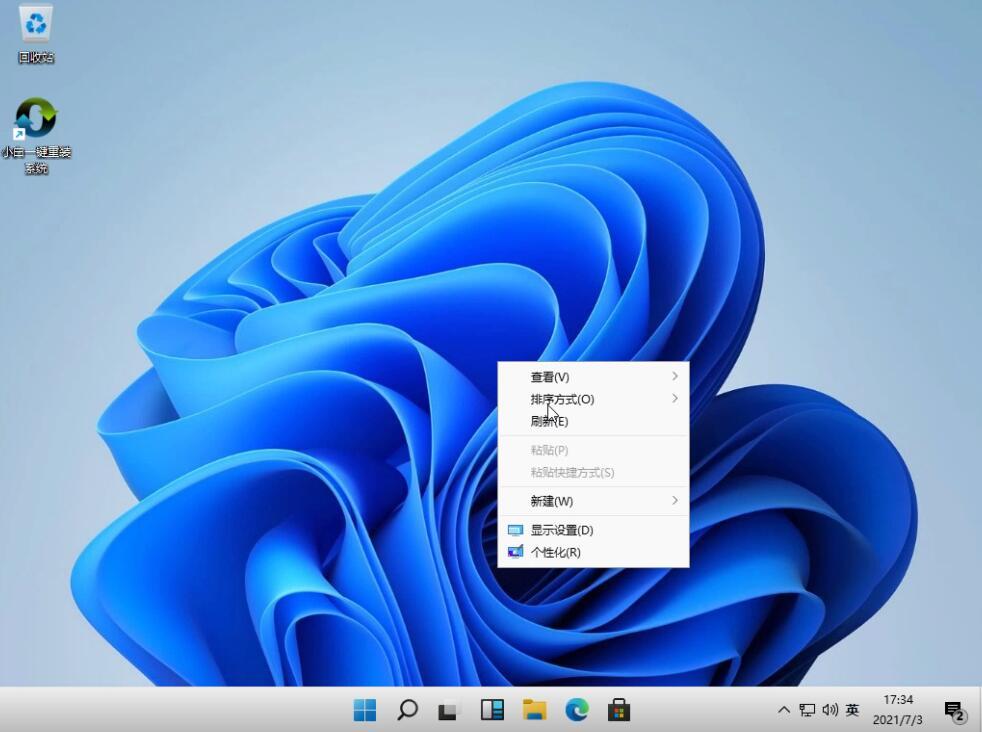Open File Explorer from the taskbar
This screenshot has height=732, width=982.
(535, 710)
